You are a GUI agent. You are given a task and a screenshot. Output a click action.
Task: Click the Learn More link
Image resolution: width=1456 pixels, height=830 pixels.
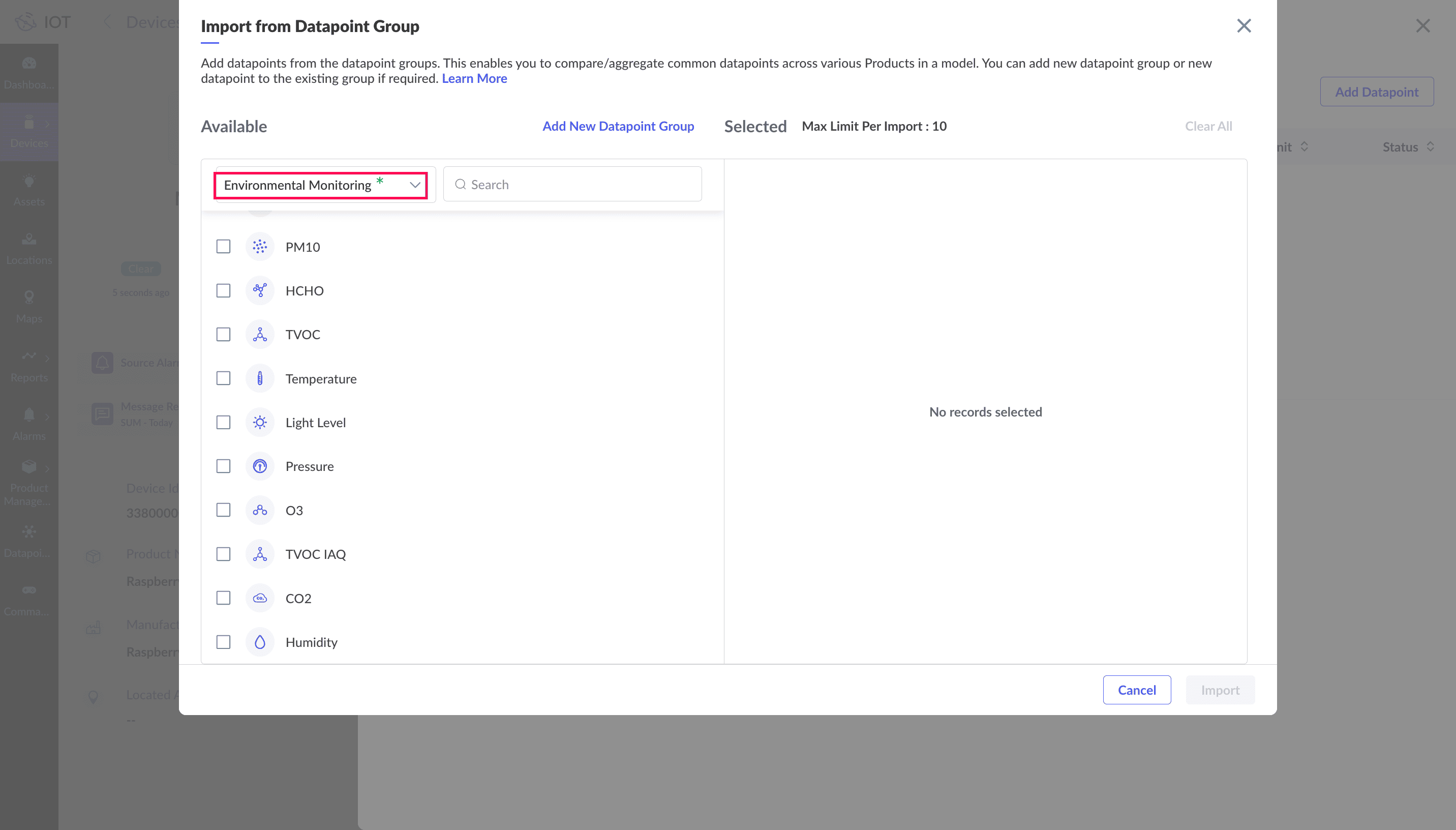(474, 78)
